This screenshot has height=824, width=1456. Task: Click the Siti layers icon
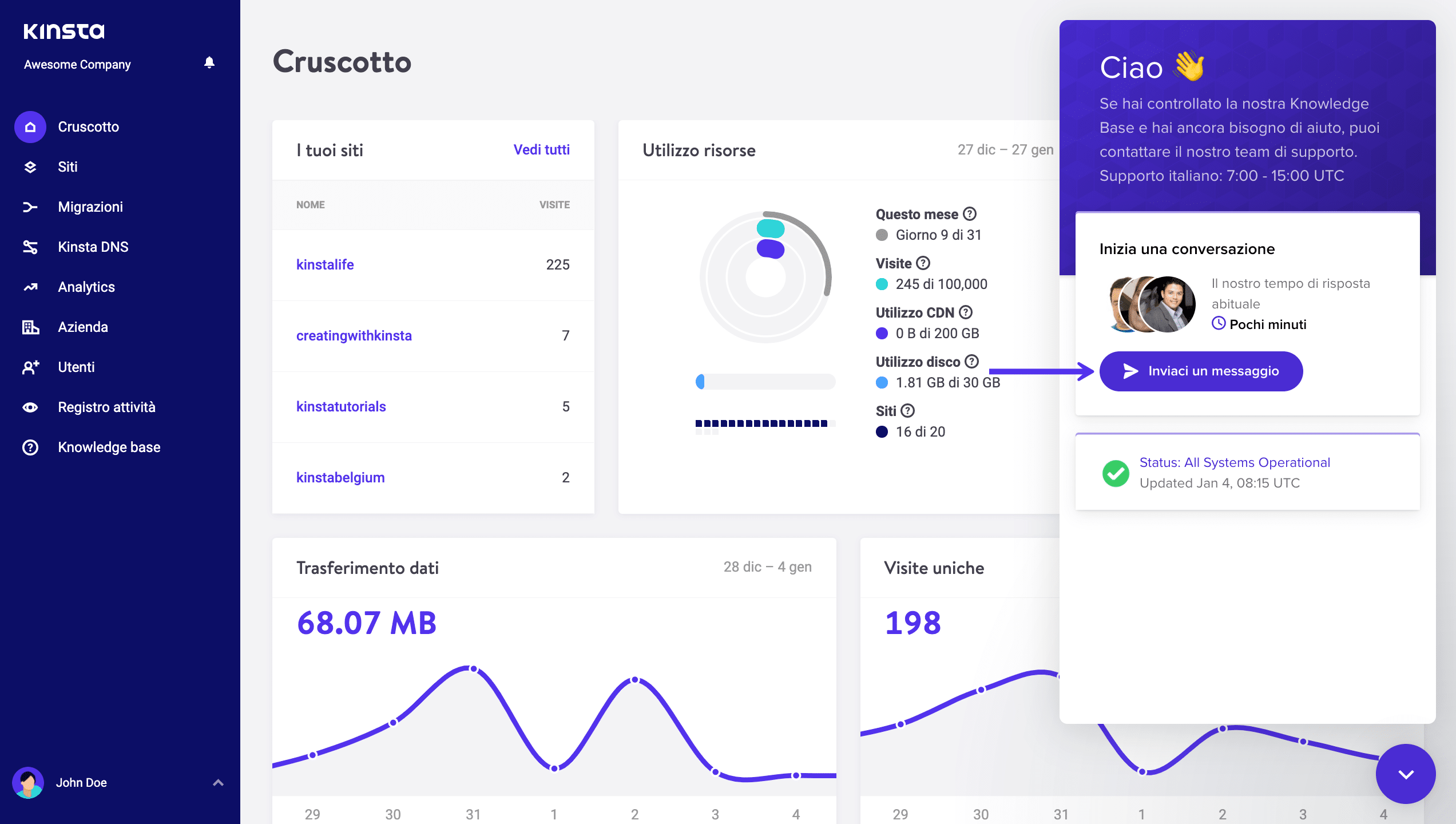tap(30, 167)
